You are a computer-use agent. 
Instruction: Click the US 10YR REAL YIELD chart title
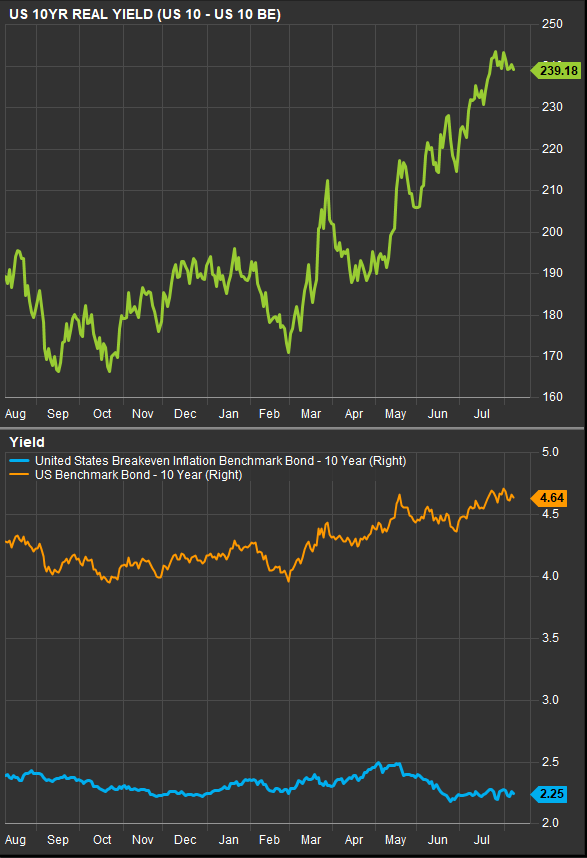(145, 14)
